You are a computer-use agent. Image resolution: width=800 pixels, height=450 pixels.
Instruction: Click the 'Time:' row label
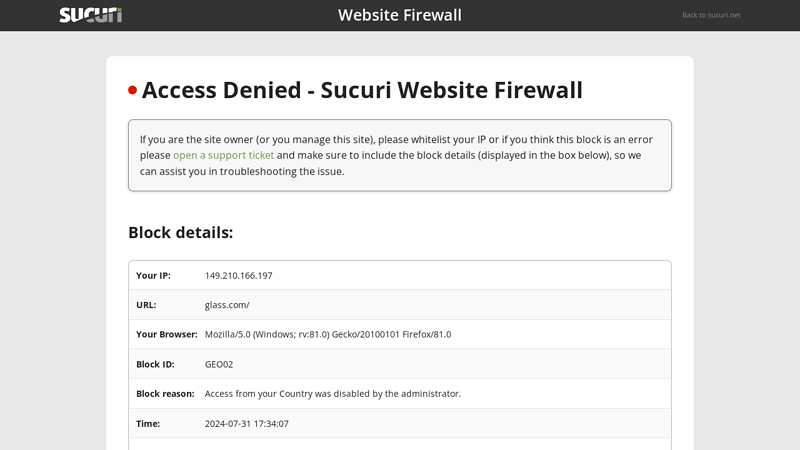[x=148, y=423]
